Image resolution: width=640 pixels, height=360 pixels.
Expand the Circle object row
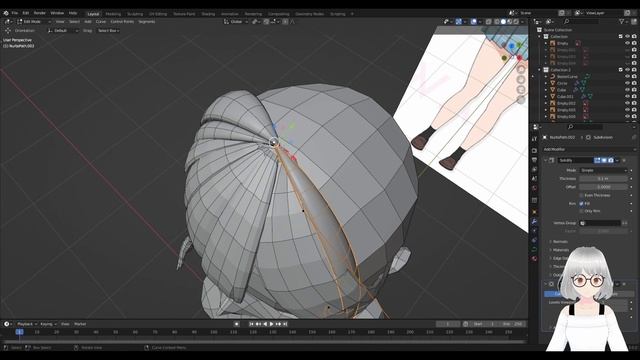pos(546,83)
